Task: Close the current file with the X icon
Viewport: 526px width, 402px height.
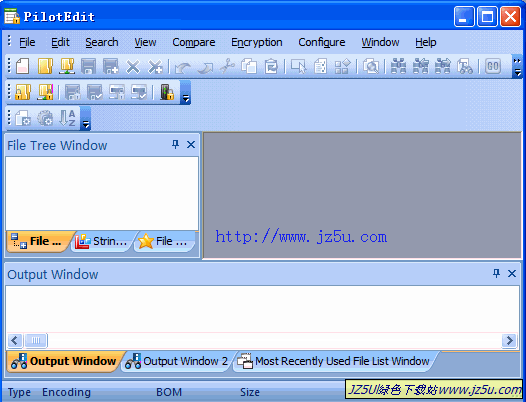Action: click(x=133, y=66)
